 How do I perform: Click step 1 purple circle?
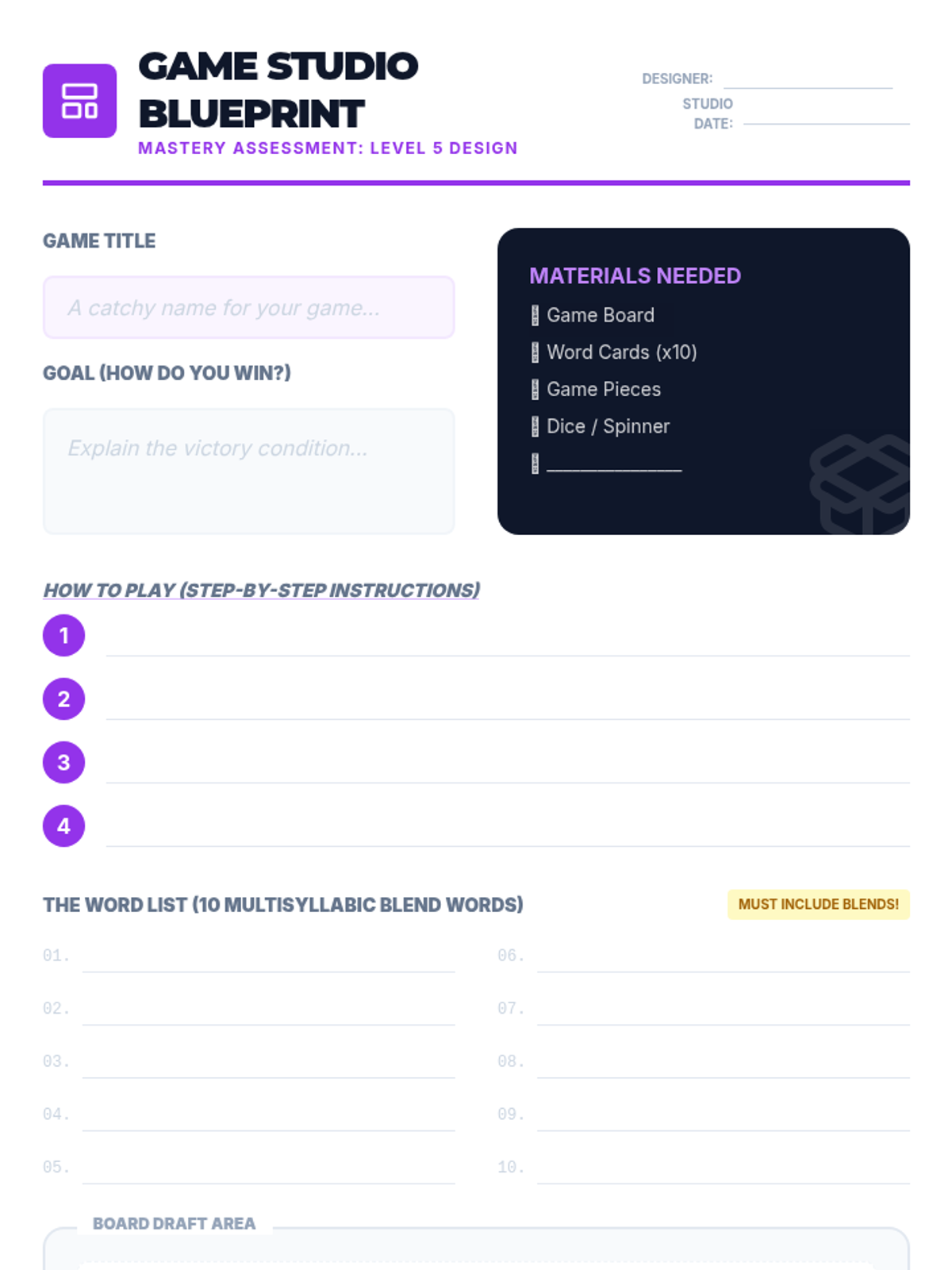(x=63, y=636)
